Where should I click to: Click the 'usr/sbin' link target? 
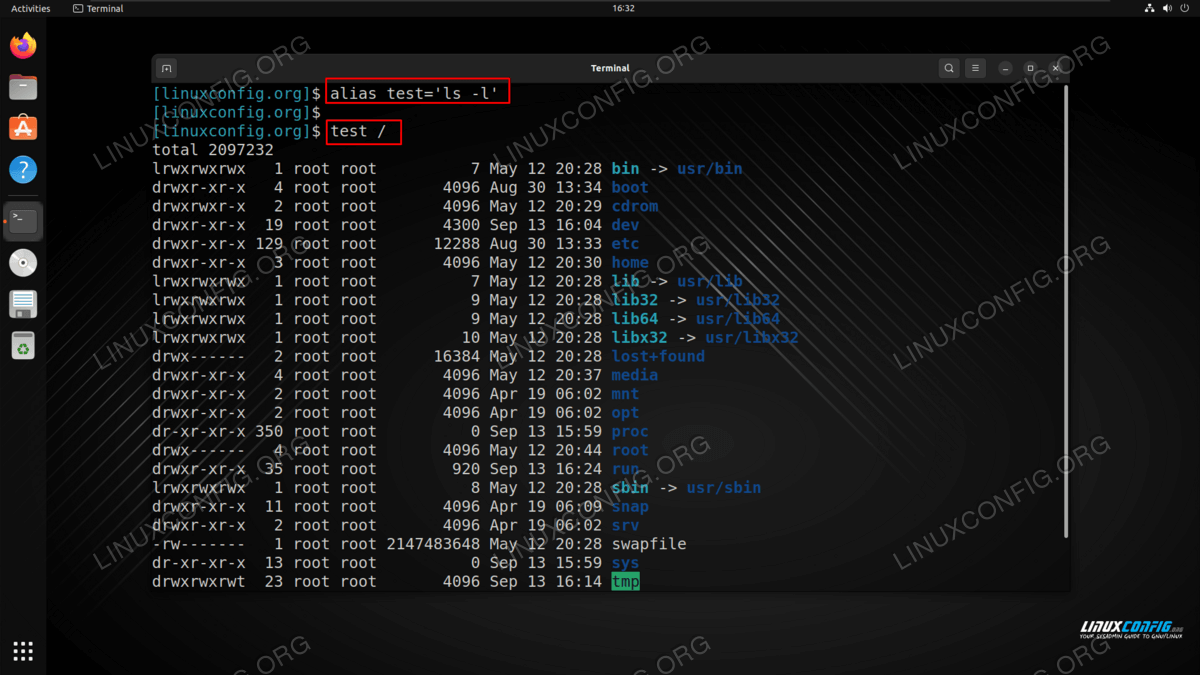coord(723,488)
